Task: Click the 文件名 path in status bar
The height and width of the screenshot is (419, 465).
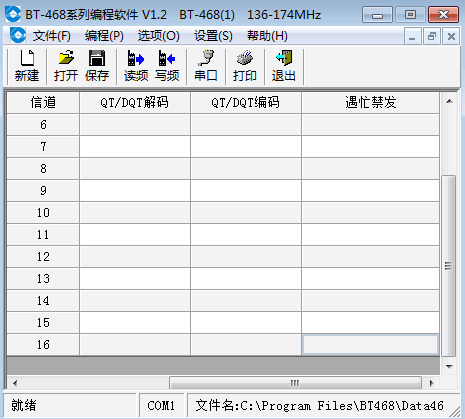Action: click(x=319, y=406)
